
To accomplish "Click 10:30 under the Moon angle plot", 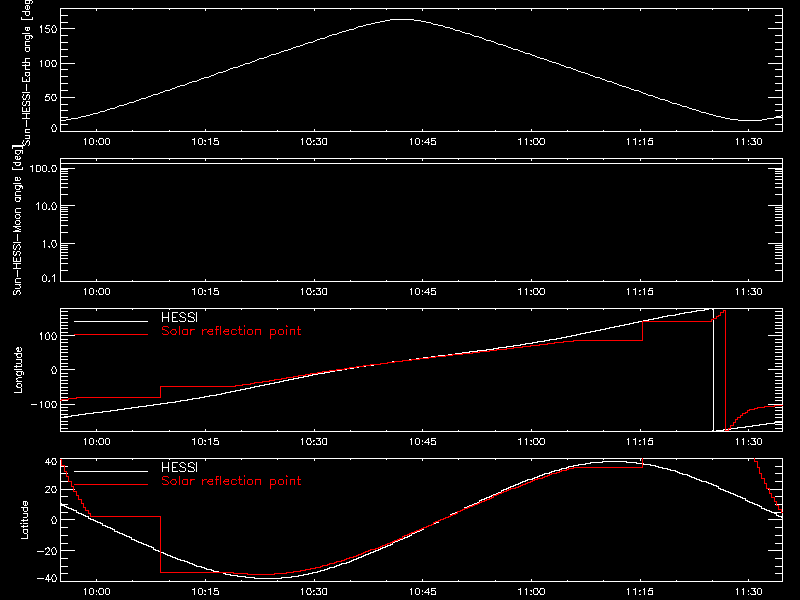I will 314,292.
